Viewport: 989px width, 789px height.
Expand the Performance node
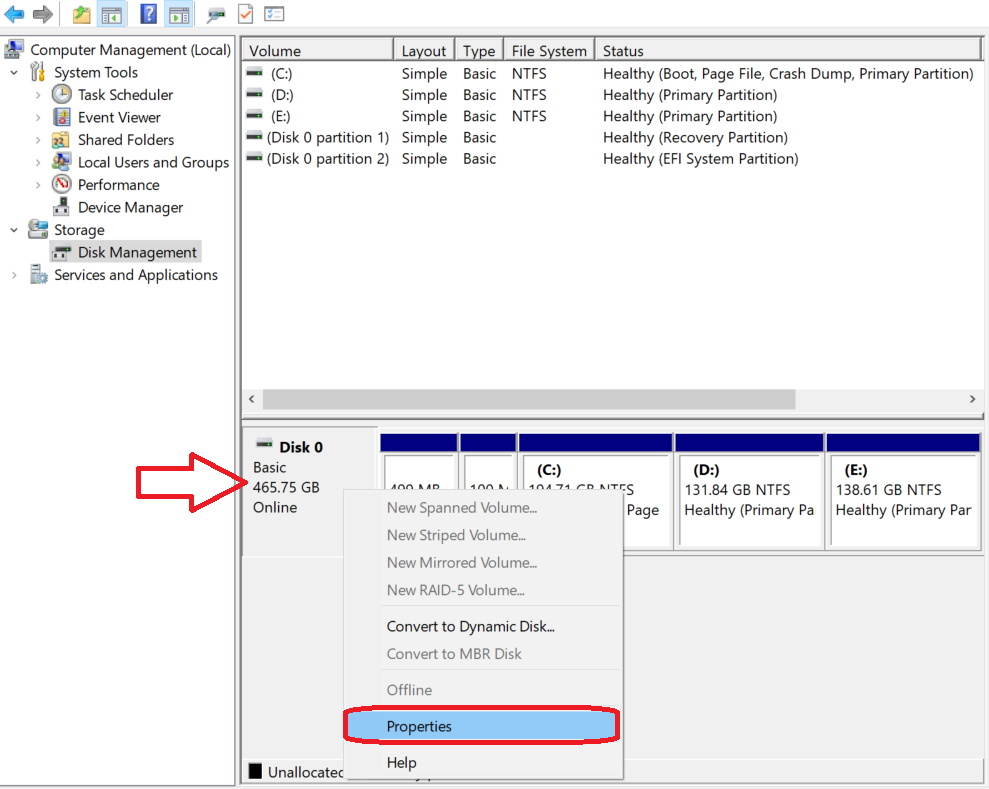click(38, 185)
